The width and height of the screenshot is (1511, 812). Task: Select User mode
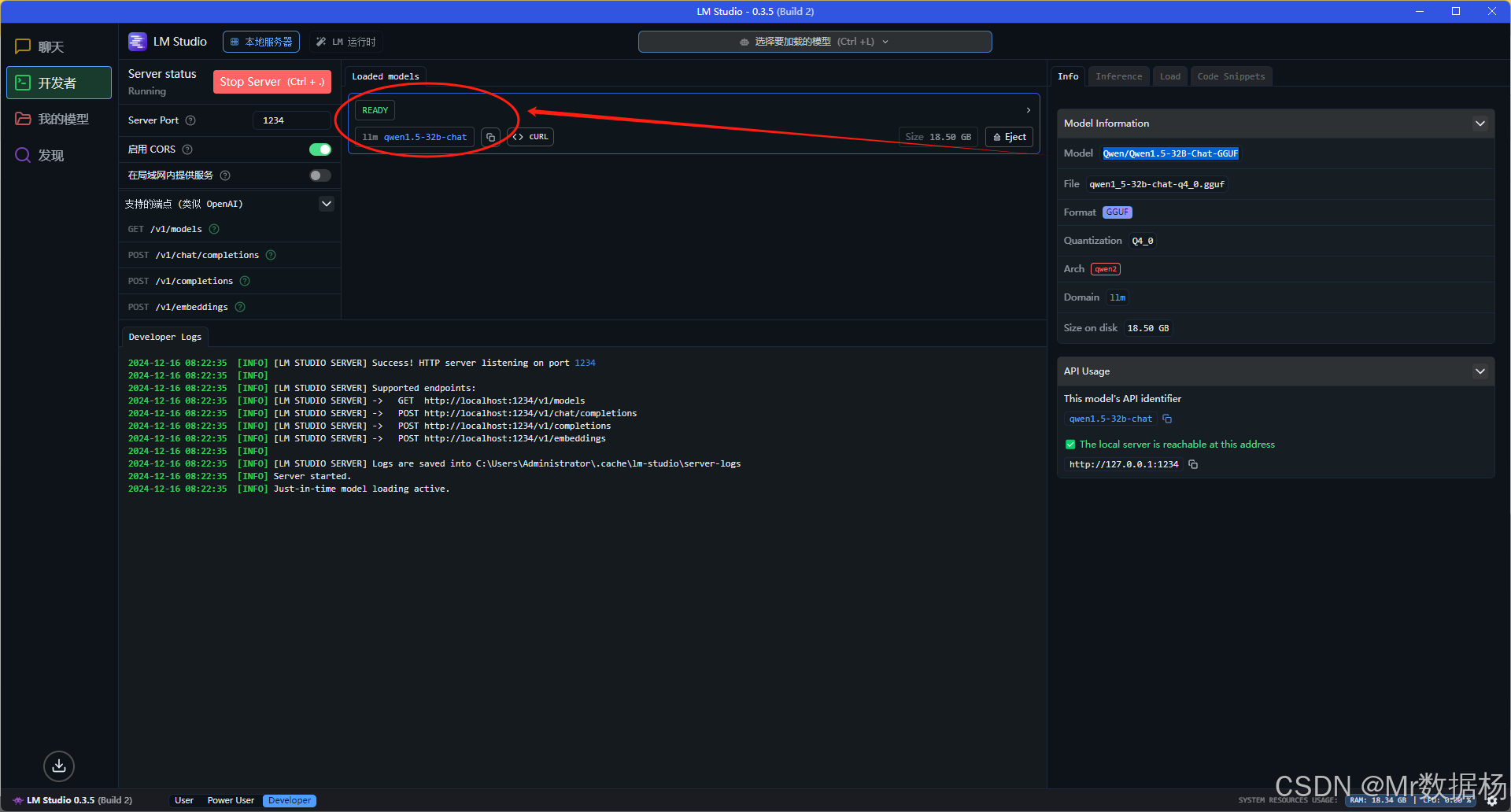(x=184, y=800)
